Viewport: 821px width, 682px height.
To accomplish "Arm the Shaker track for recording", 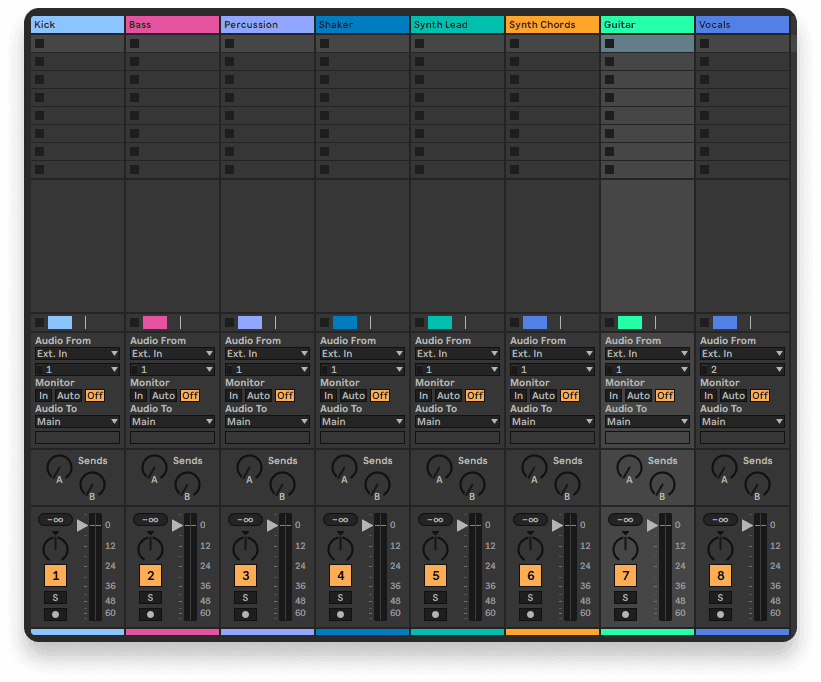I will click(340, 614).
